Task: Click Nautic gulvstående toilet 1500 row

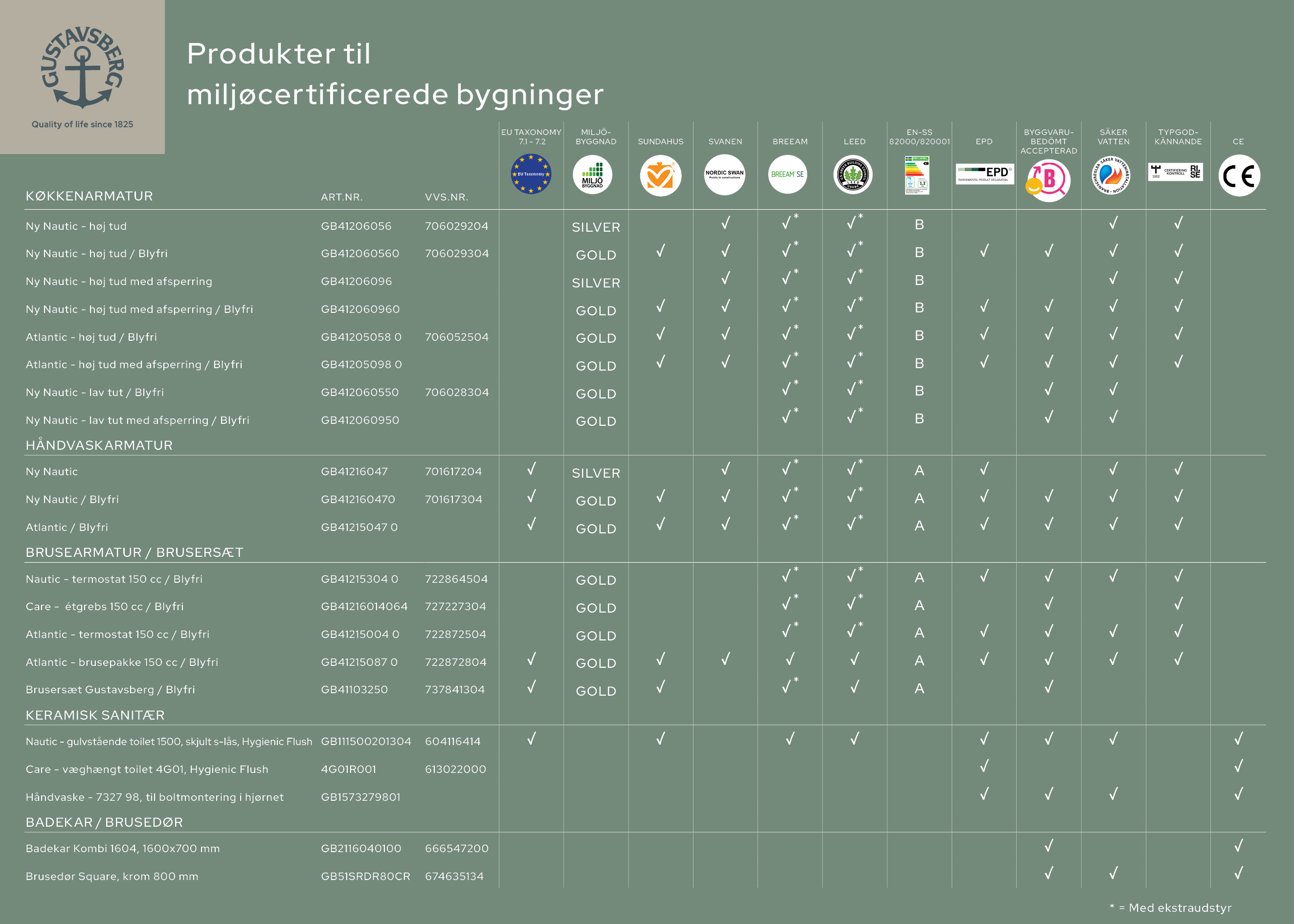Action: click(x=169, y=741)
